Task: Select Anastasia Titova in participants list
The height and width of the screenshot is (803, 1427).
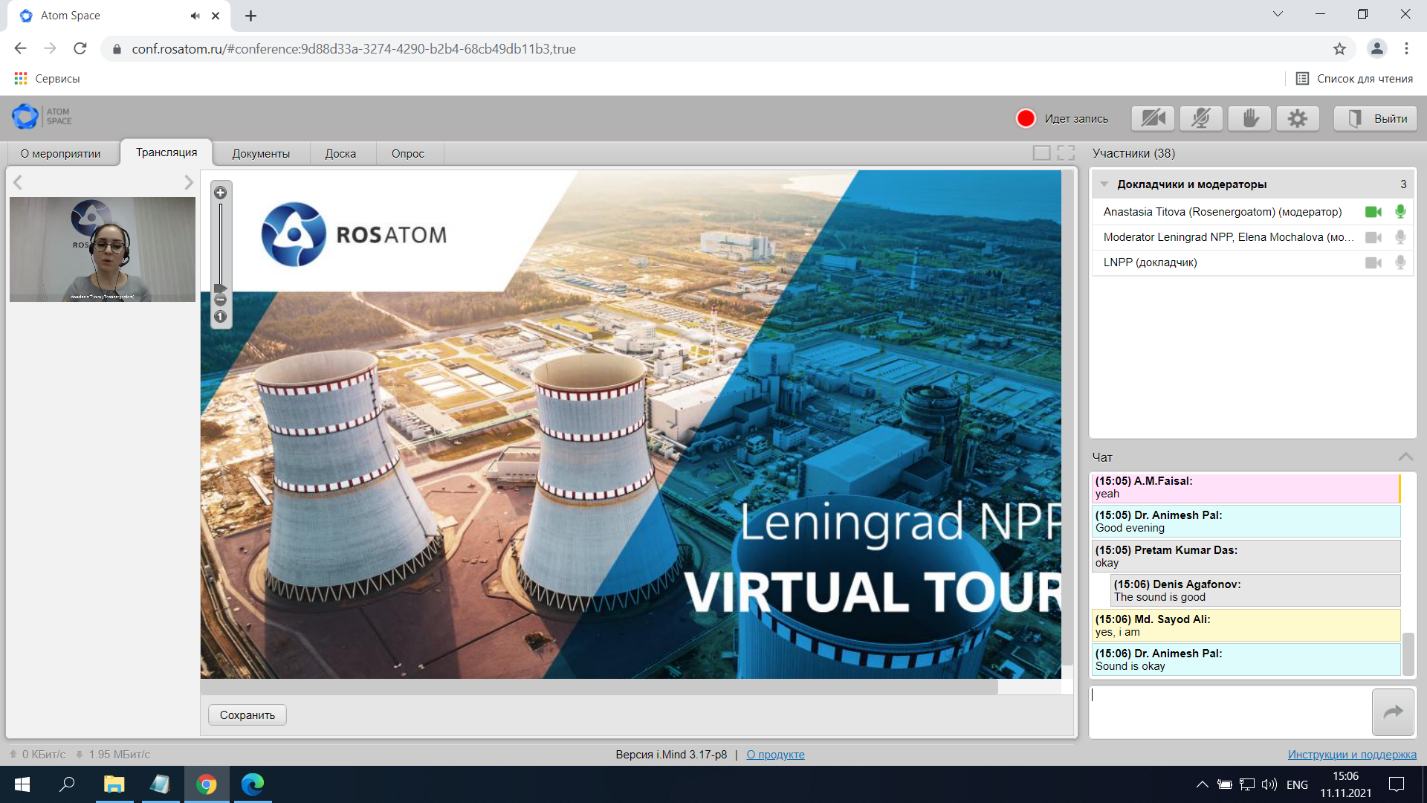Action: pos(1252,212)
